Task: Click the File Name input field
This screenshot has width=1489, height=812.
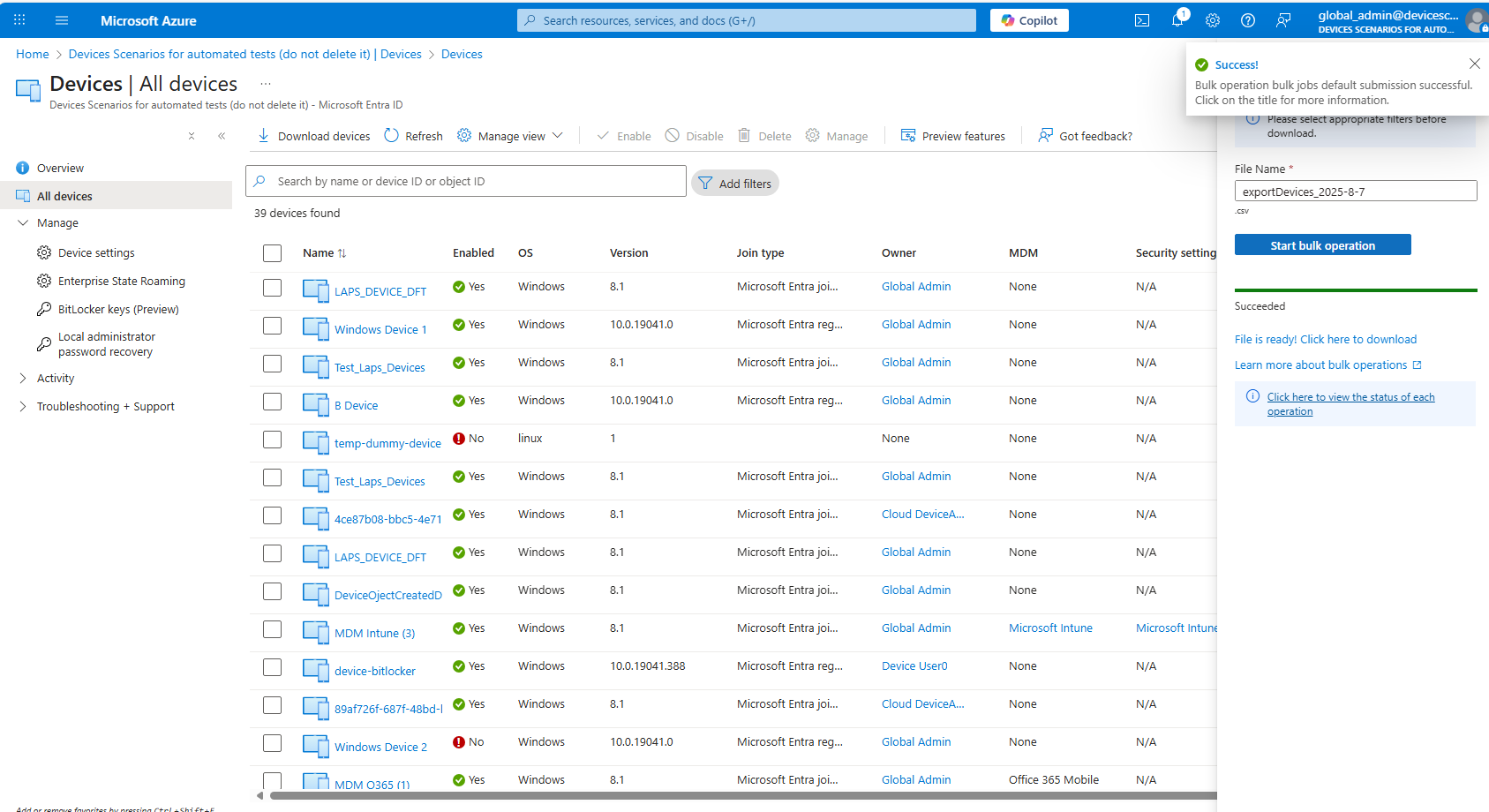Action: [1356, 192]
